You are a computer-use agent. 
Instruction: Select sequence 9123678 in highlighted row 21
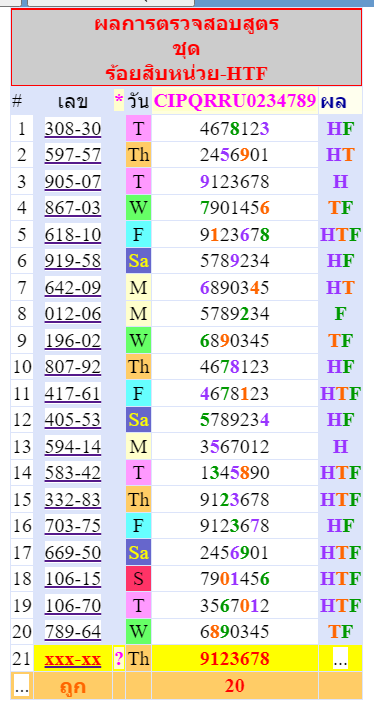[235, 658]
